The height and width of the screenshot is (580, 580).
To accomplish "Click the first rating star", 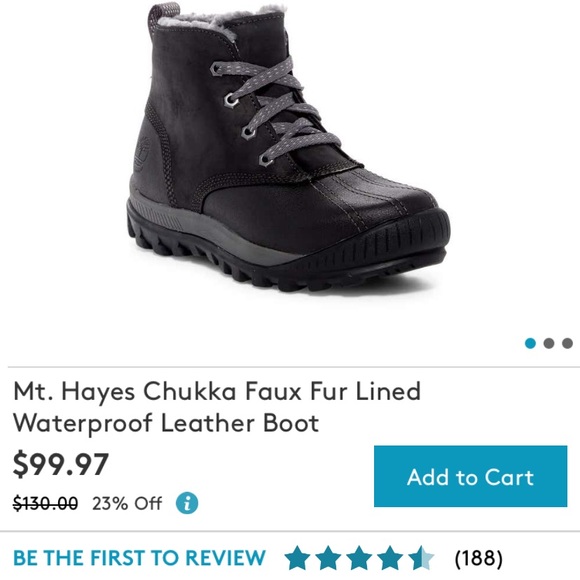I will (x=297, y=558).
